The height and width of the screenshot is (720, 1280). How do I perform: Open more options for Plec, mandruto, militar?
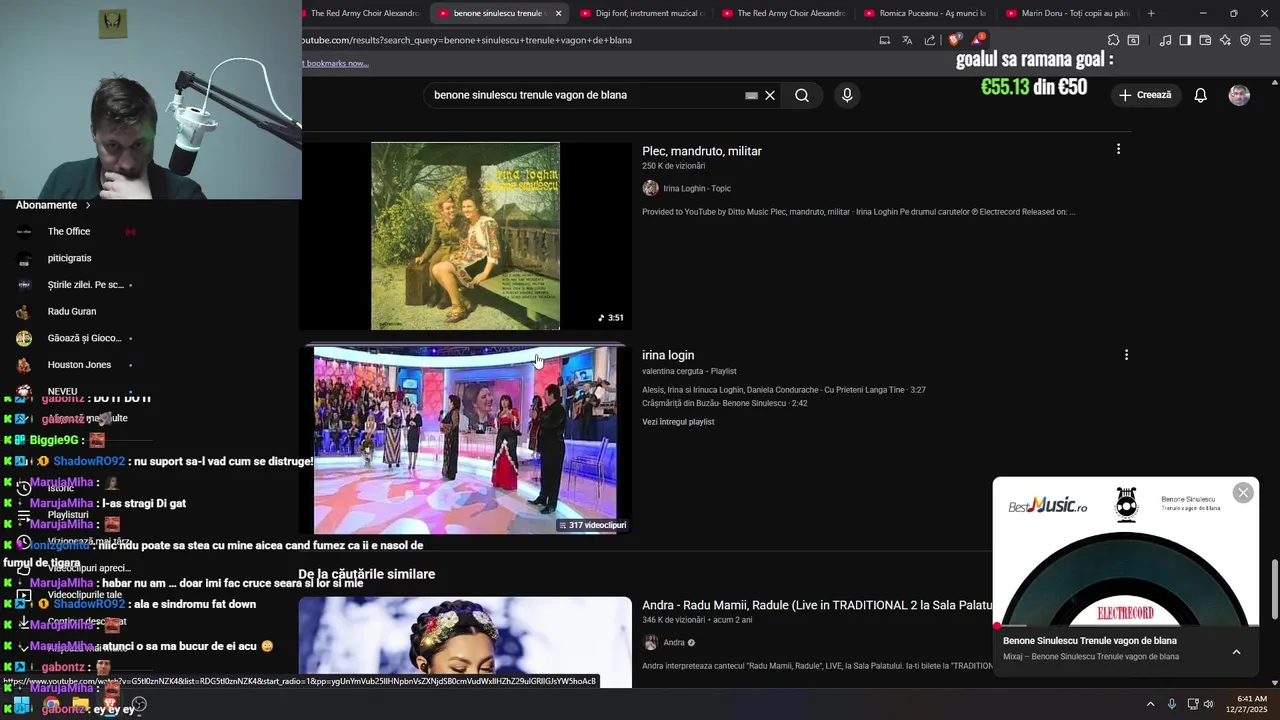(1118, 149)
